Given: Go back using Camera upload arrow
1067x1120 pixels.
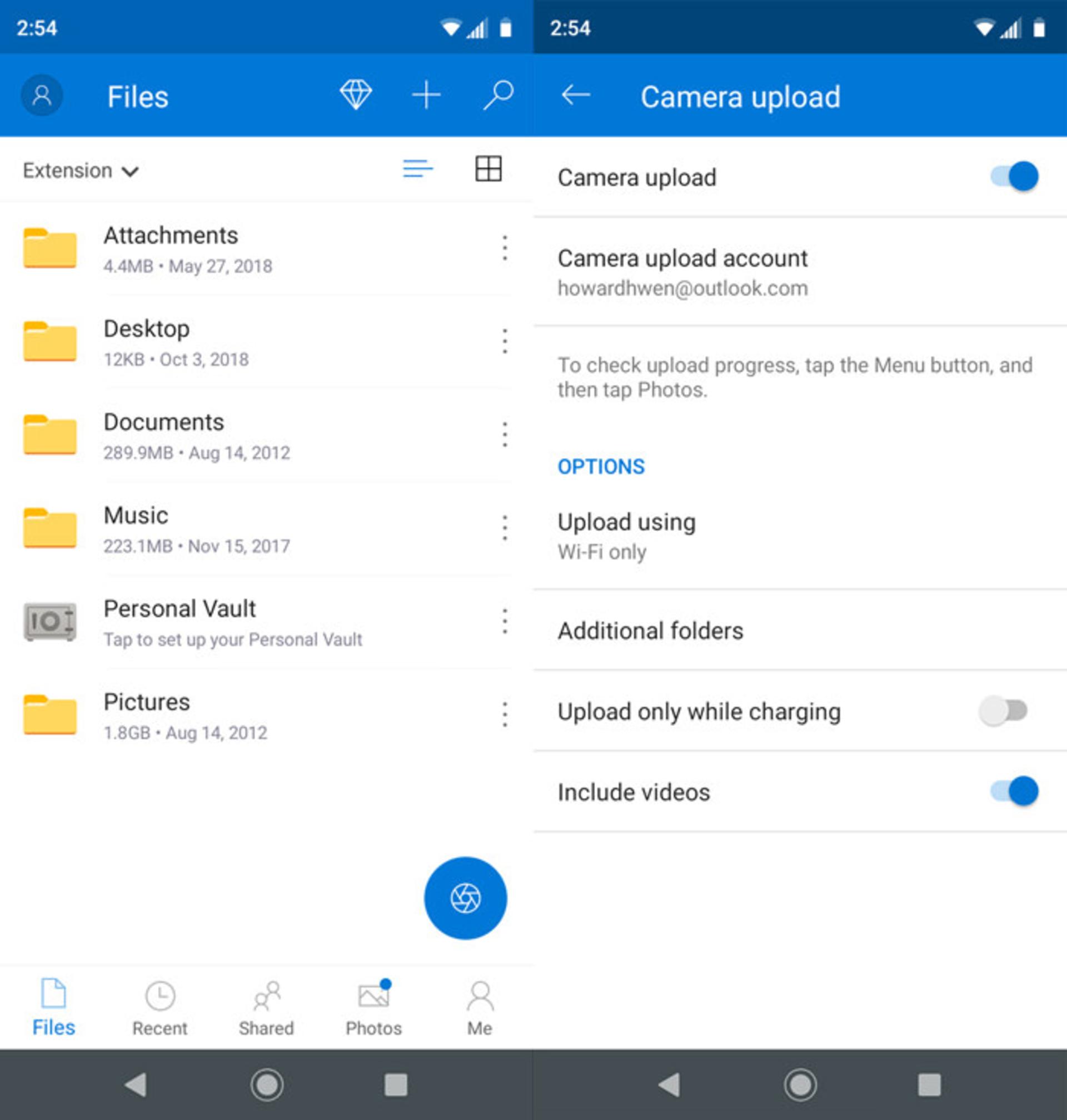Looking at the screenshot, I should pyautogui.click(x=576, y=95).
